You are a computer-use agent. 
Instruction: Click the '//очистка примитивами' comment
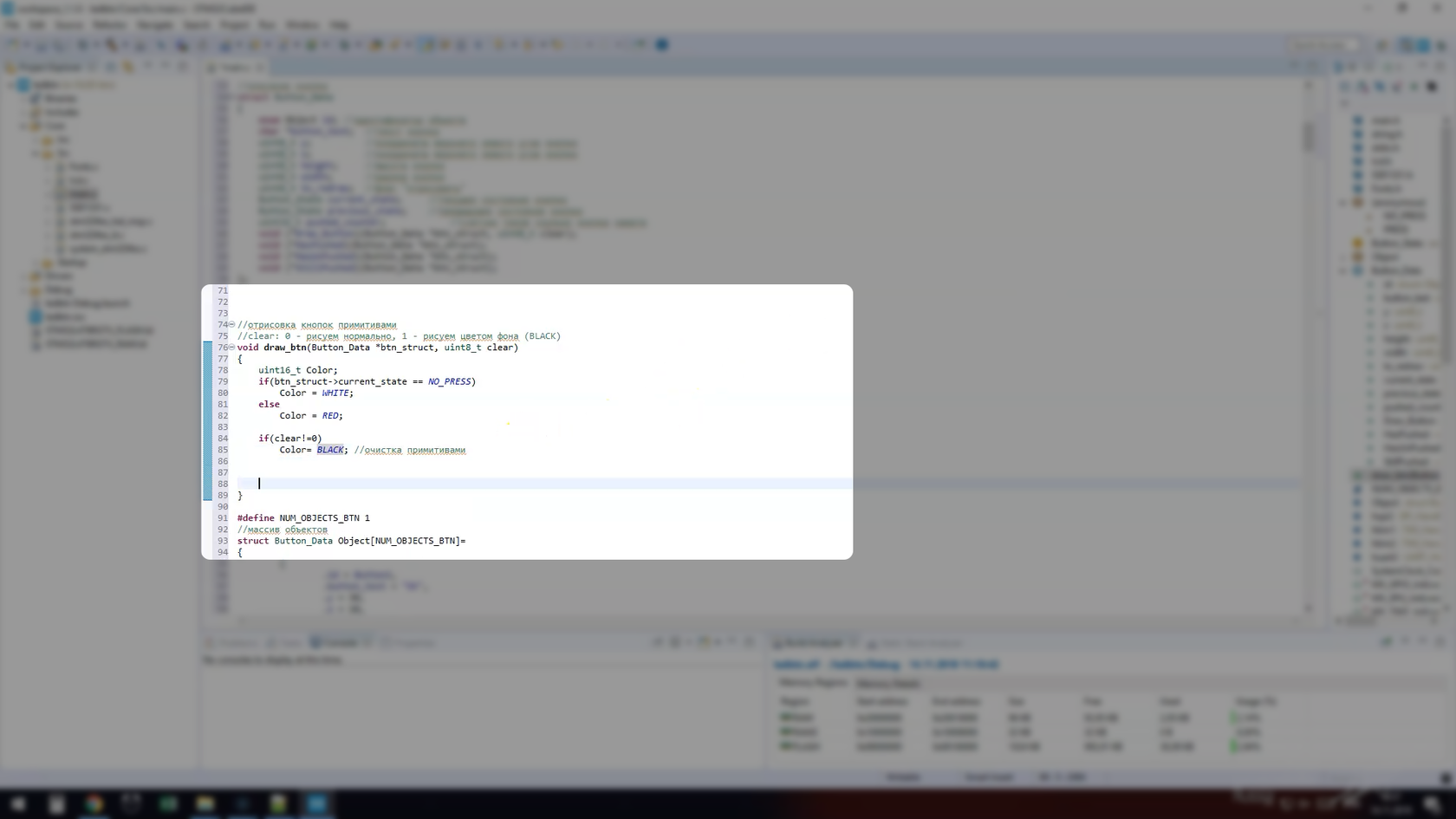(410, 450)
